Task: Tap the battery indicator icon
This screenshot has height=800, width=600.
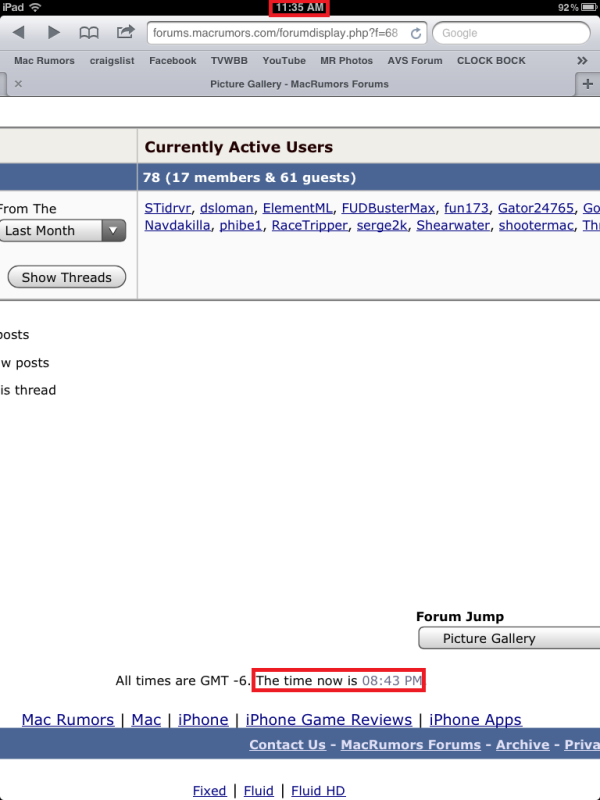Action: [588, 8]
